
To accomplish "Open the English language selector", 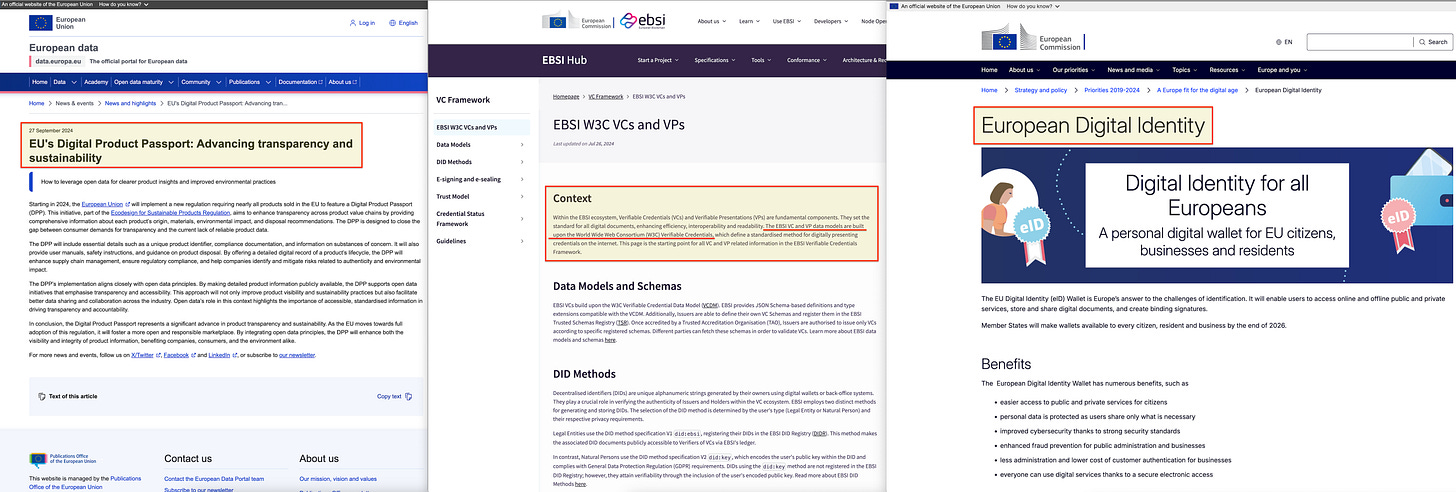I will click(x=402, y=22).
